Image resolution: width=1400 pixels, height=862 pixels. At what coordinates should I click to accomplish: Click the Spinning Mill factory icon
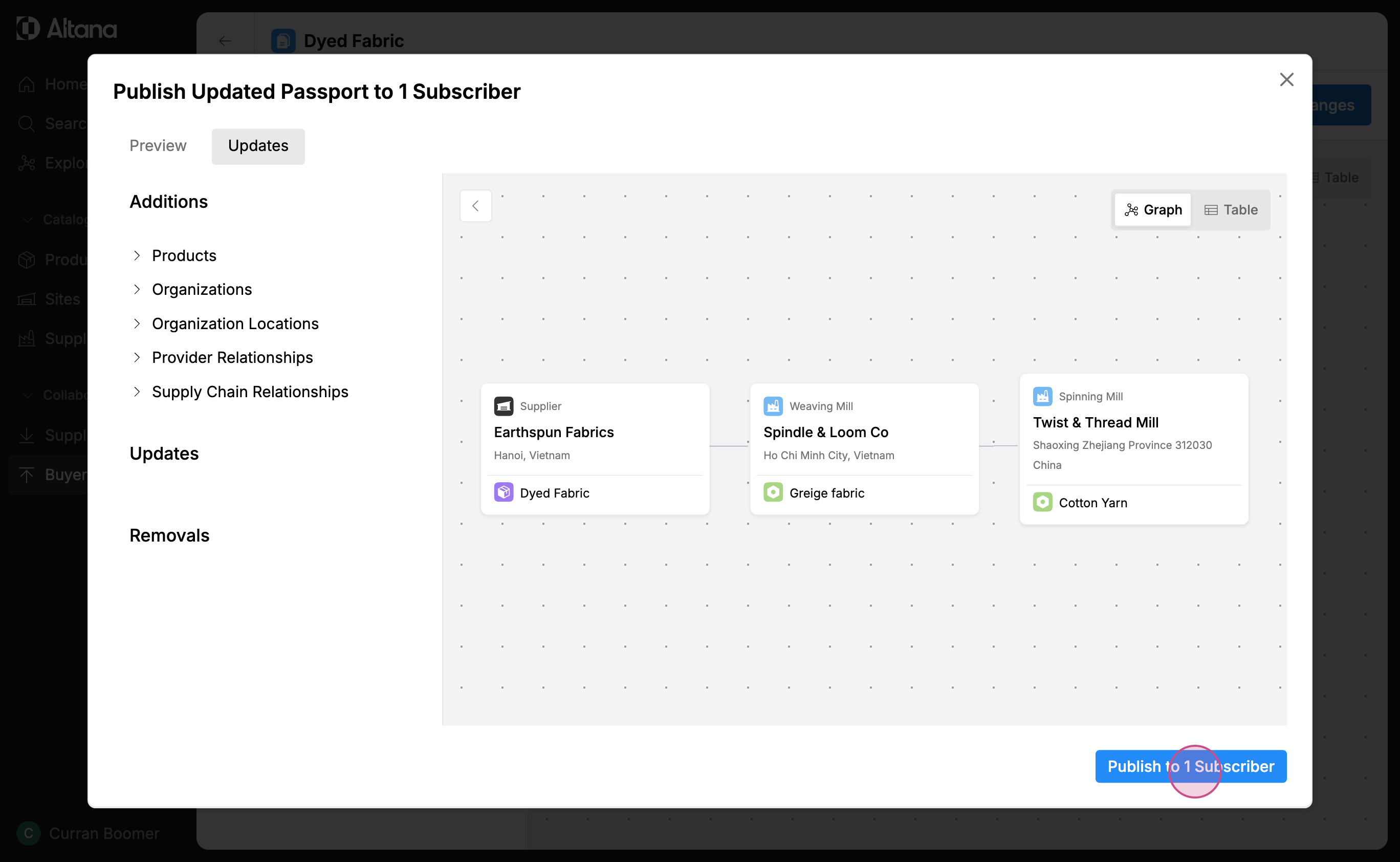point(1042,396)
